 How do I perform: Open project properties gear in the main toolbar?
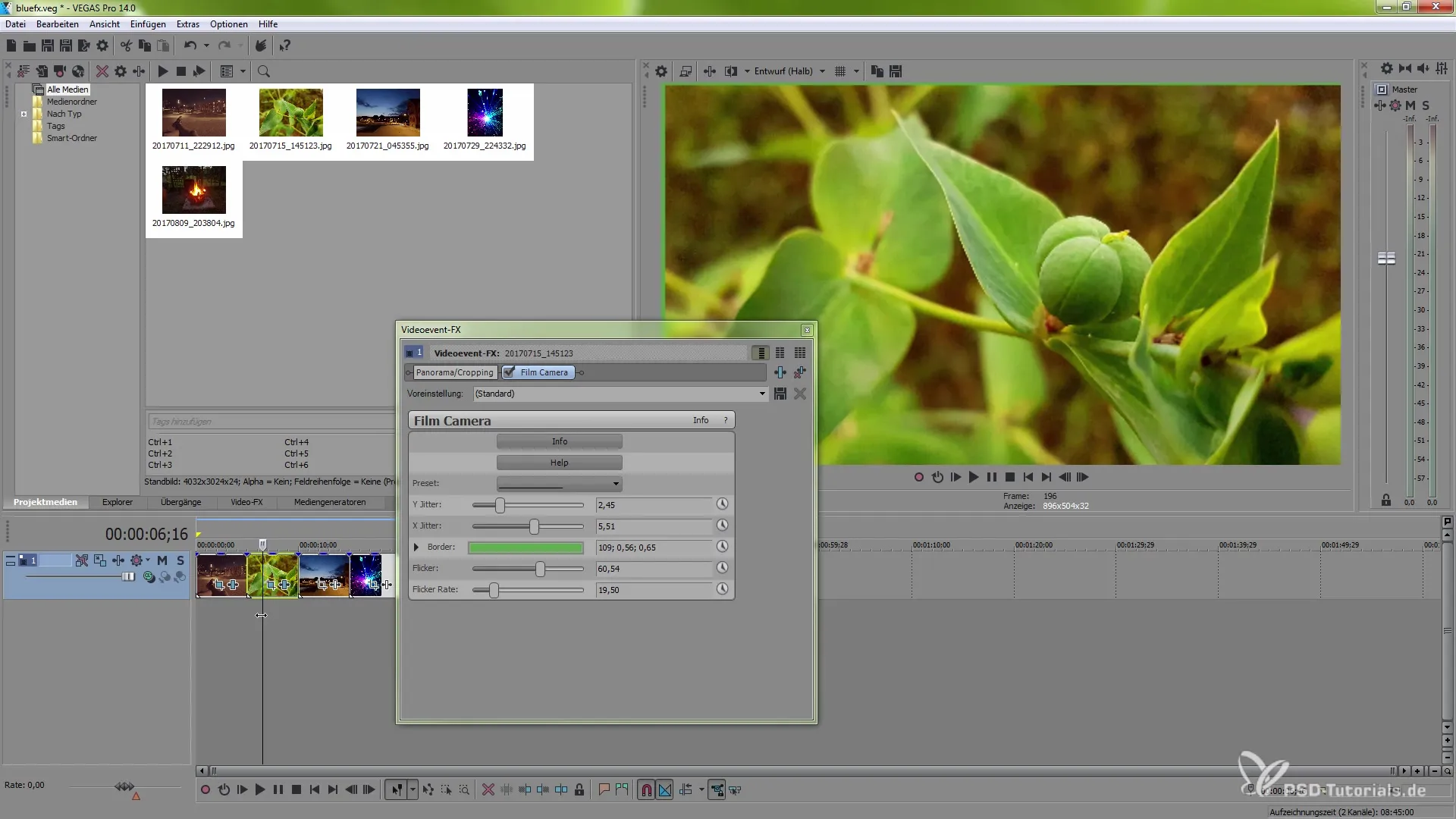click(x=102, y=46)
